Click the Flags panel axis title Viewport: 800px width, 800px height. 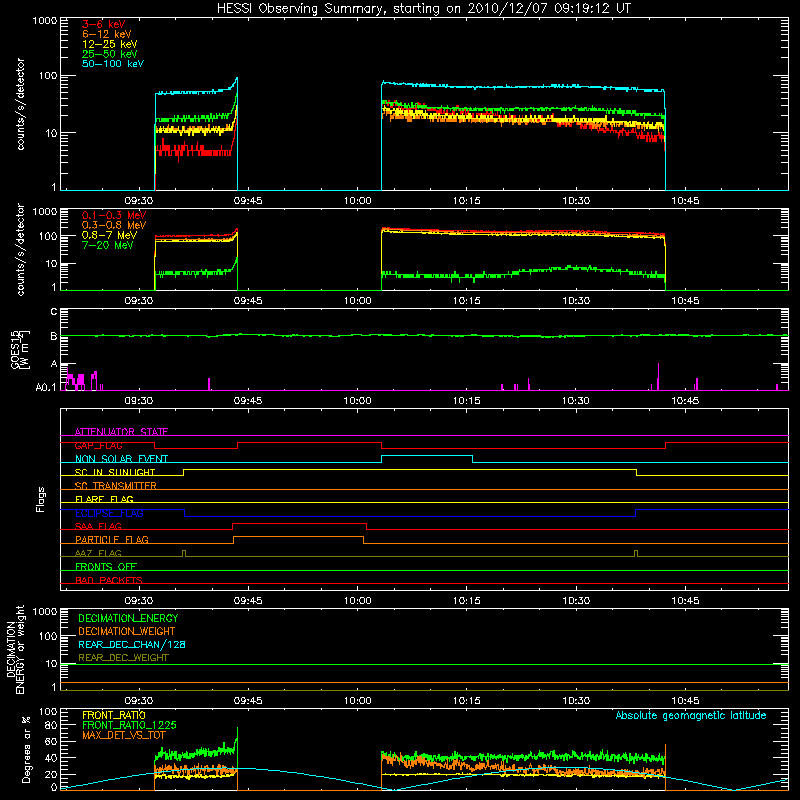[x=40, y=499]
